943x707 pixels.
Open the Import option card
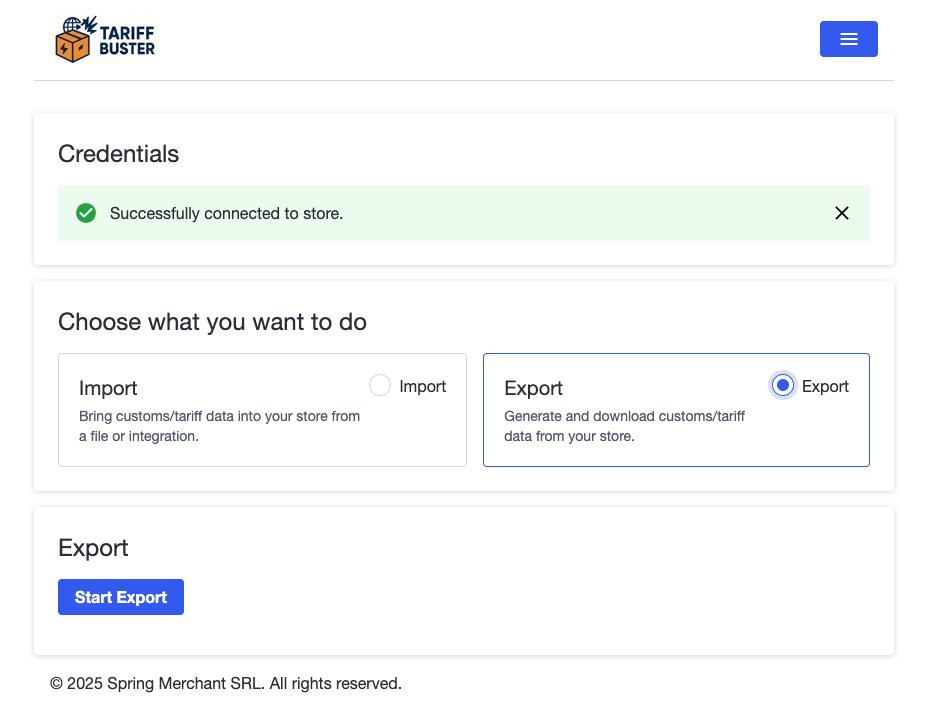point(262,410)
